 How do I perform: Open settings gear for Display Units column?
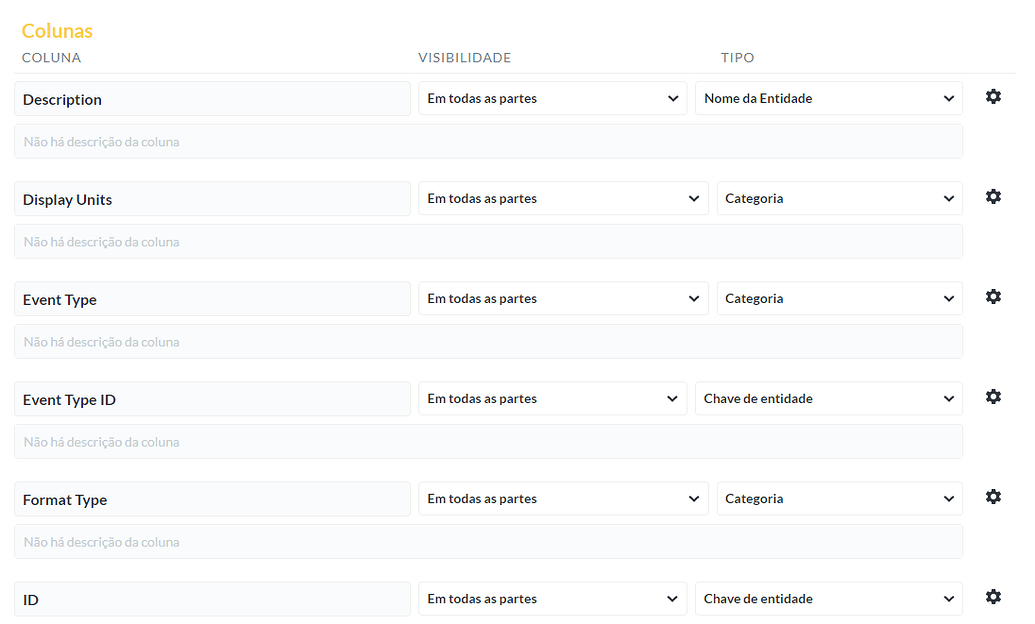tap(993, 197)
